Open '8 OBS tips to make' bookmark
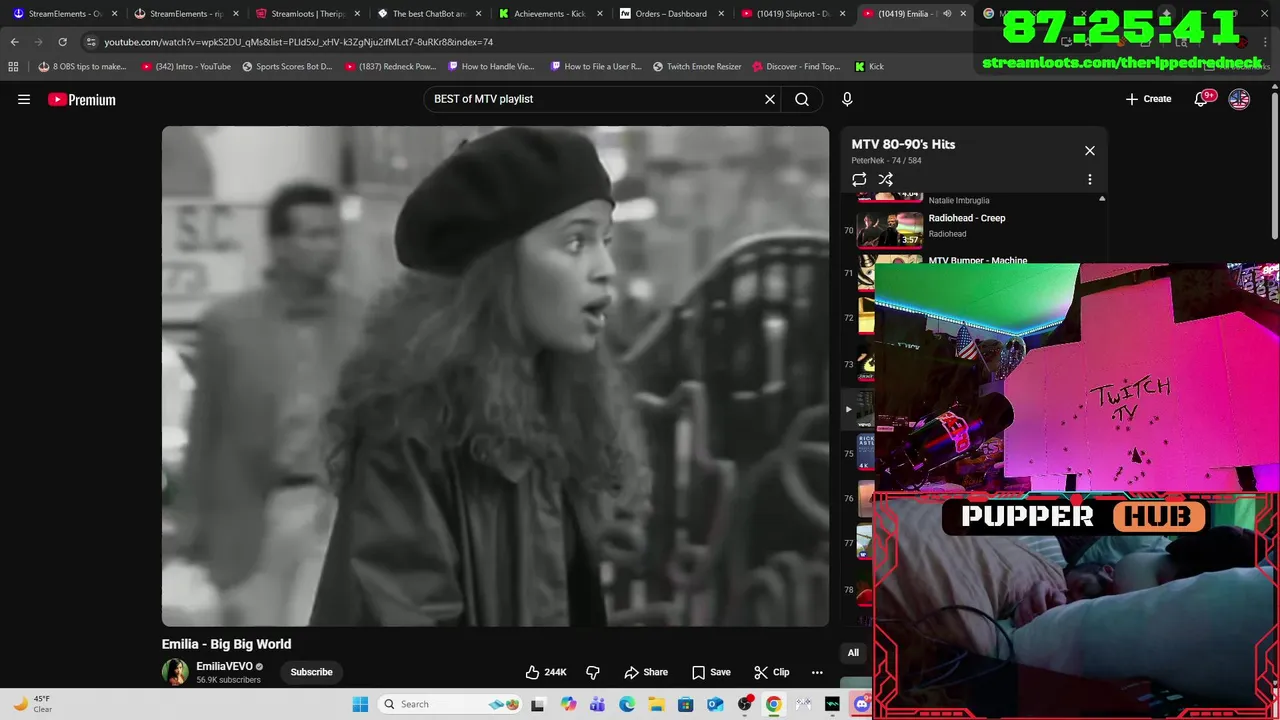 (x=82, y=66)
